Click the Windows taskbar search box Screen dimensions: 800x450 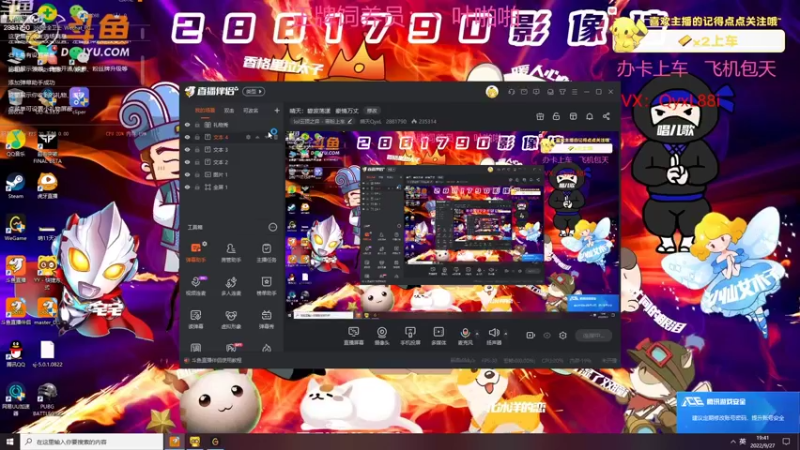[x=92, y=442]
